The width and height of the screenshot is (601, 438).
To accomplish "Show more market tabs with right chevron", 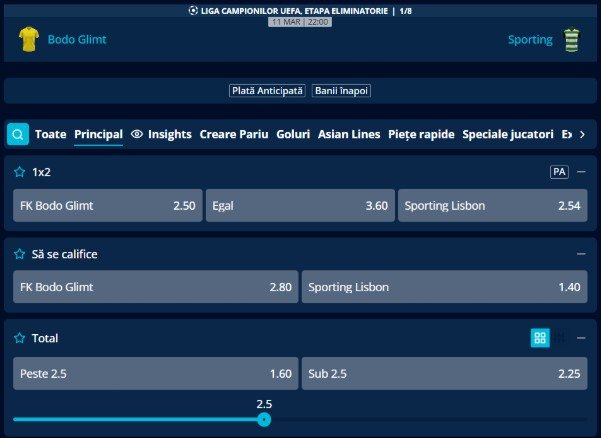I will point(582,135).
